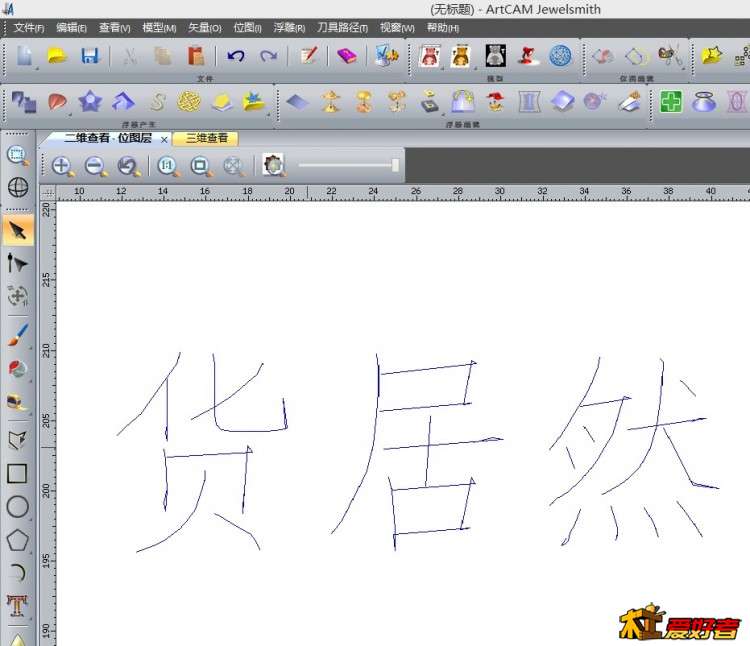Image resolution: width=750 pixels, height=646 pixels.
Task: Click the globe icon in the left sidebar
Action: [18, 187]
